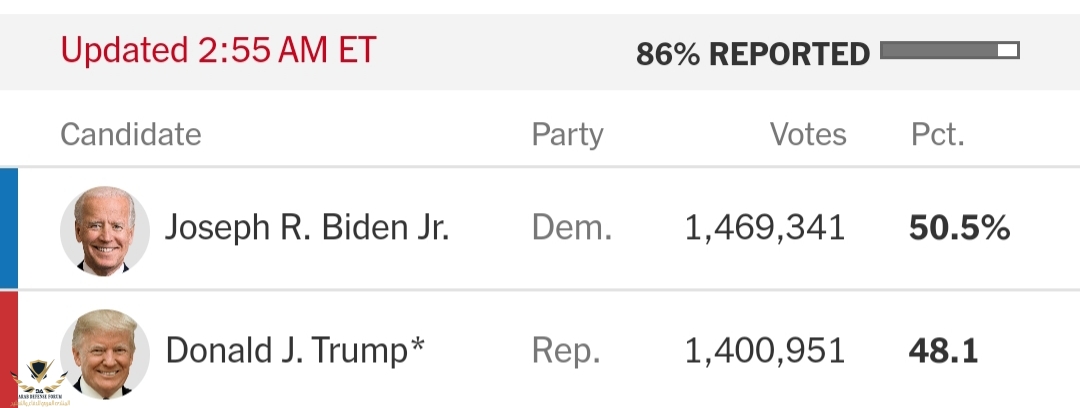Click the Rep. party label
This screenshot has height=408, width=1080.
566,352
